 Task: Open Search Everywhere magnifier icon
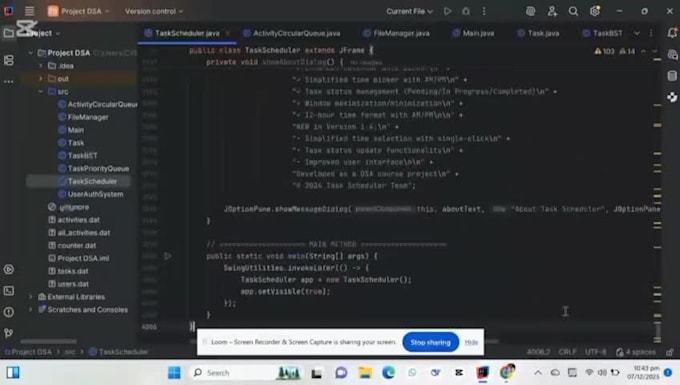tap(573, 11)
